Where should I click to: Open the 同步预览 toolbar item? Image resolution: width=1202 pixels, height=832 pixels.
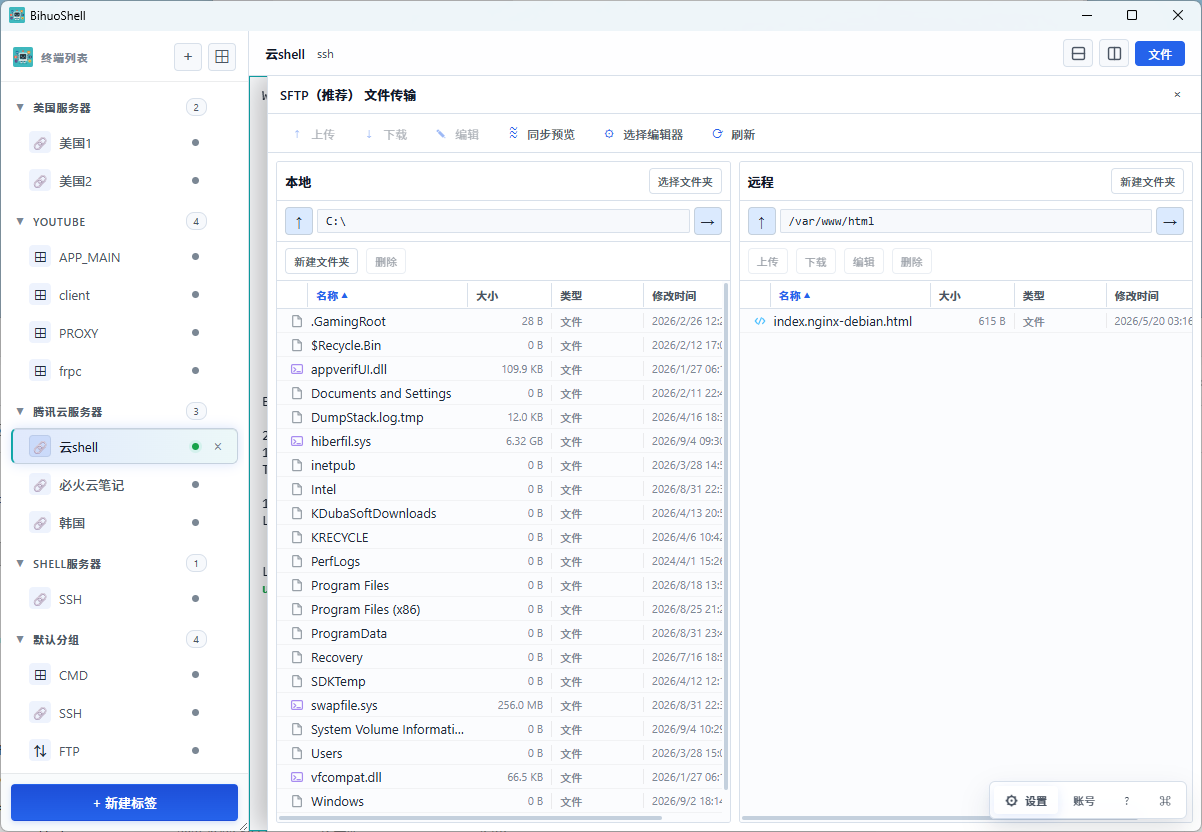pyautogui.click(x=541, y=134)
